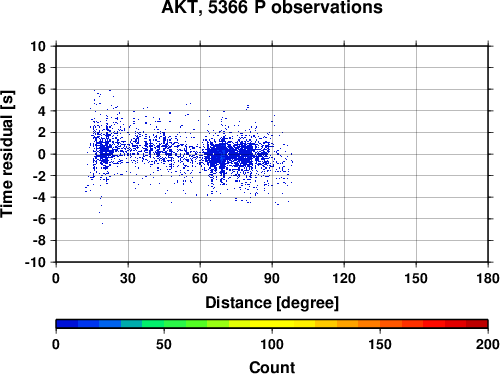
Task: Click the x-axis tick label 120
Action: click(x=344, y=278)
